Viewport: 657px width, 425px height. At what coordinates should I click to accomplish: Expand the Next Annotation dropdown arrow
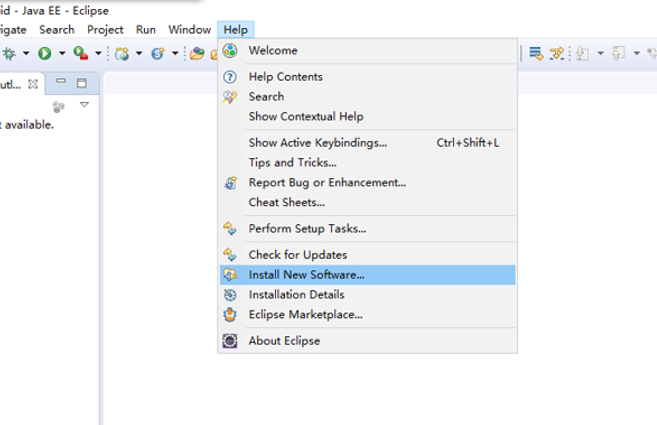tap(600, 53)
